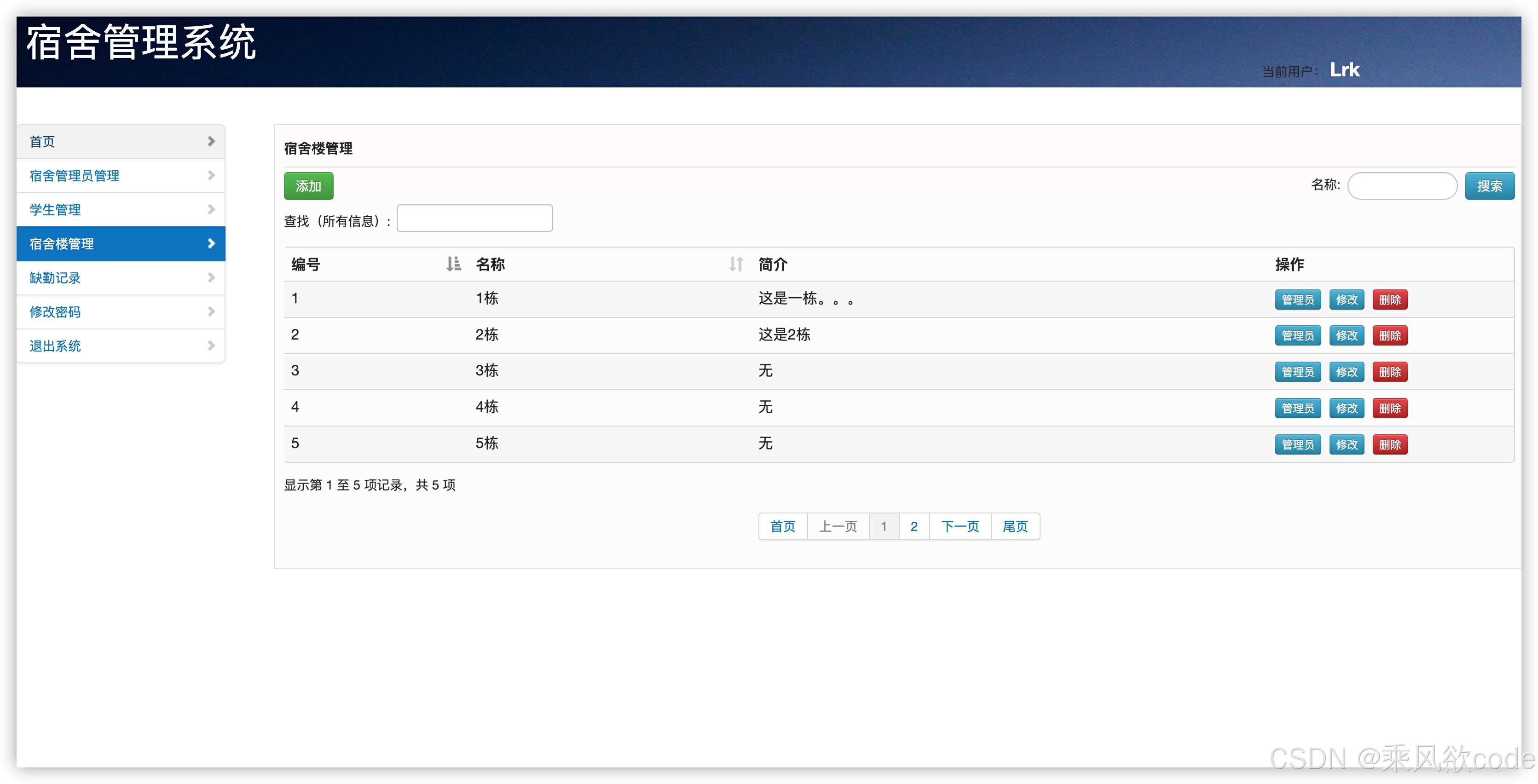Click 管理员 button for 1栋
This screenshot has height=784, width=1538.
[x=1297, y=300]
